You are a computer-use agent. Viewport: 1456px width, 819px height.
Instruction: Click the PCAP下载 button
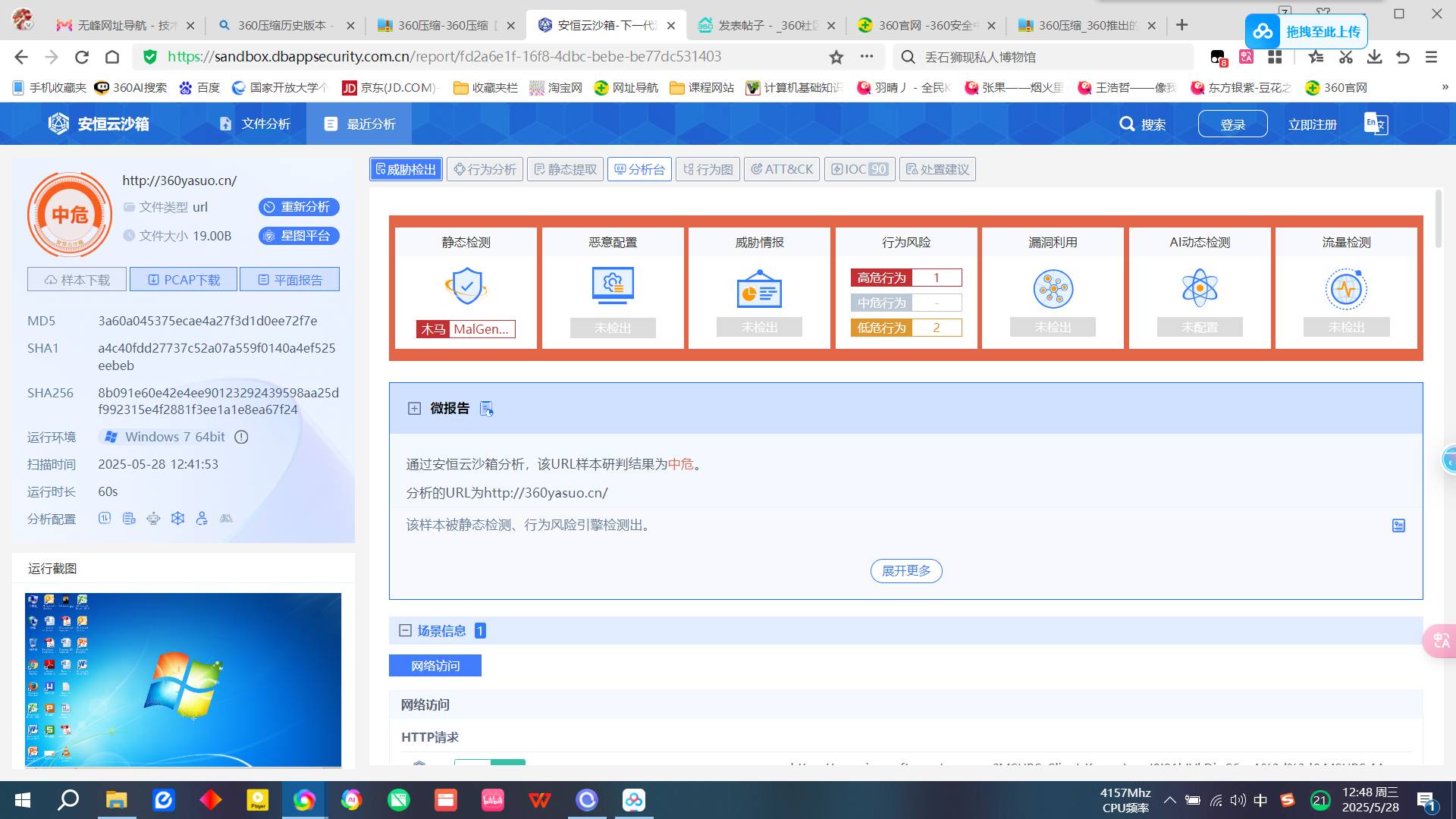(x=184, y=279)
